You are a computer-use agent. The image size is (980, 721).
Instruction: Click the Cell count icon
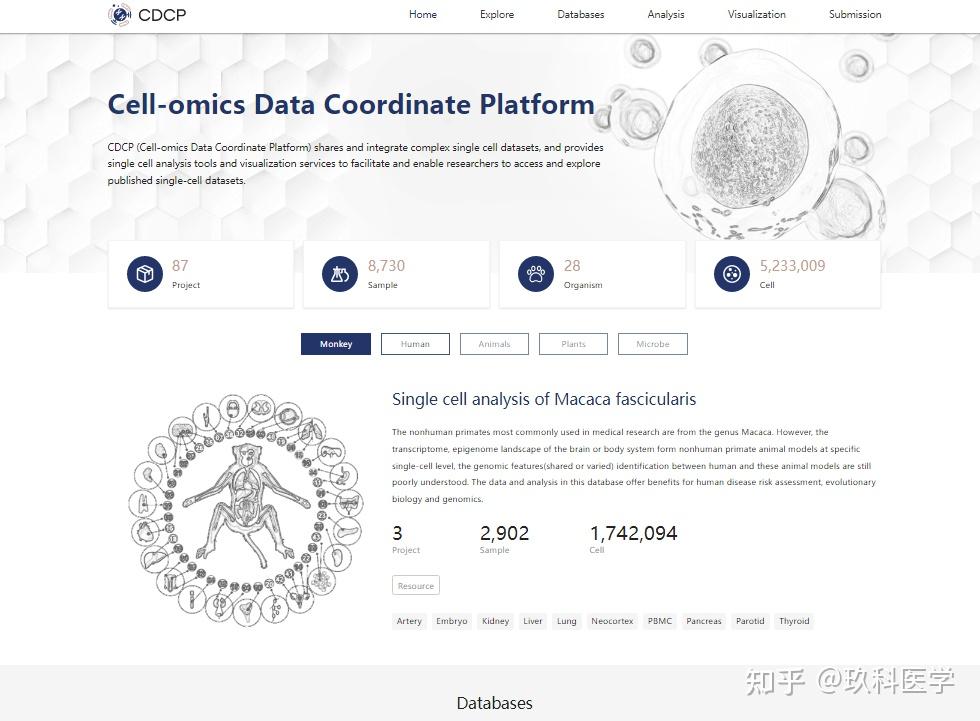coord(731,273)
